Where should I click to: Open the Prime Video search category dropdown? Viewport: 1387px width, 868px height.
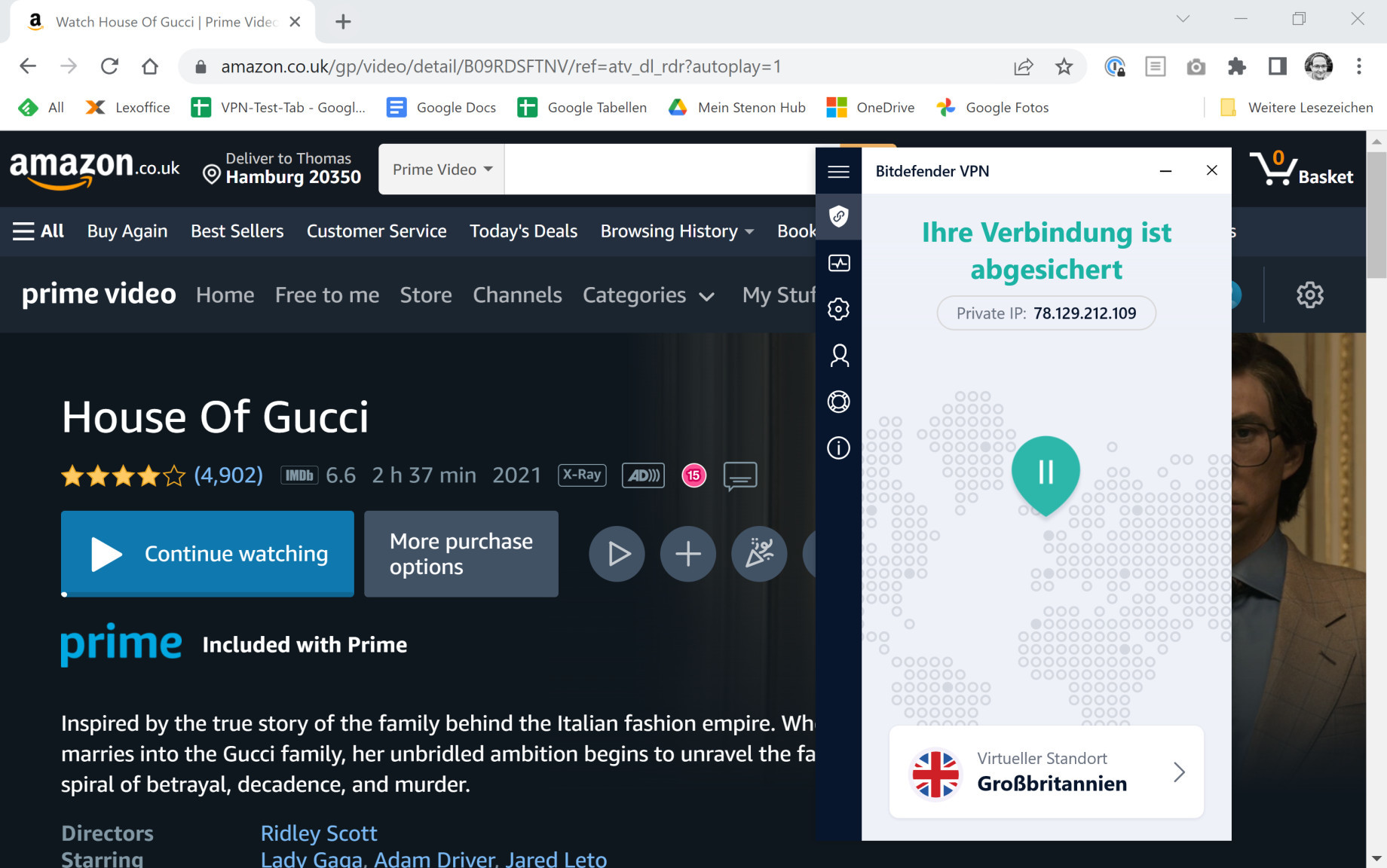coord(442,170)
